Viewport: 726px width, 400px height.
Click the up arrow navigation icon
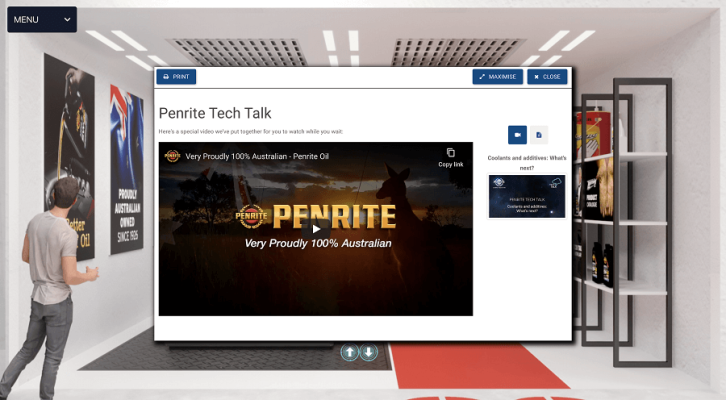tap(350, 352)
